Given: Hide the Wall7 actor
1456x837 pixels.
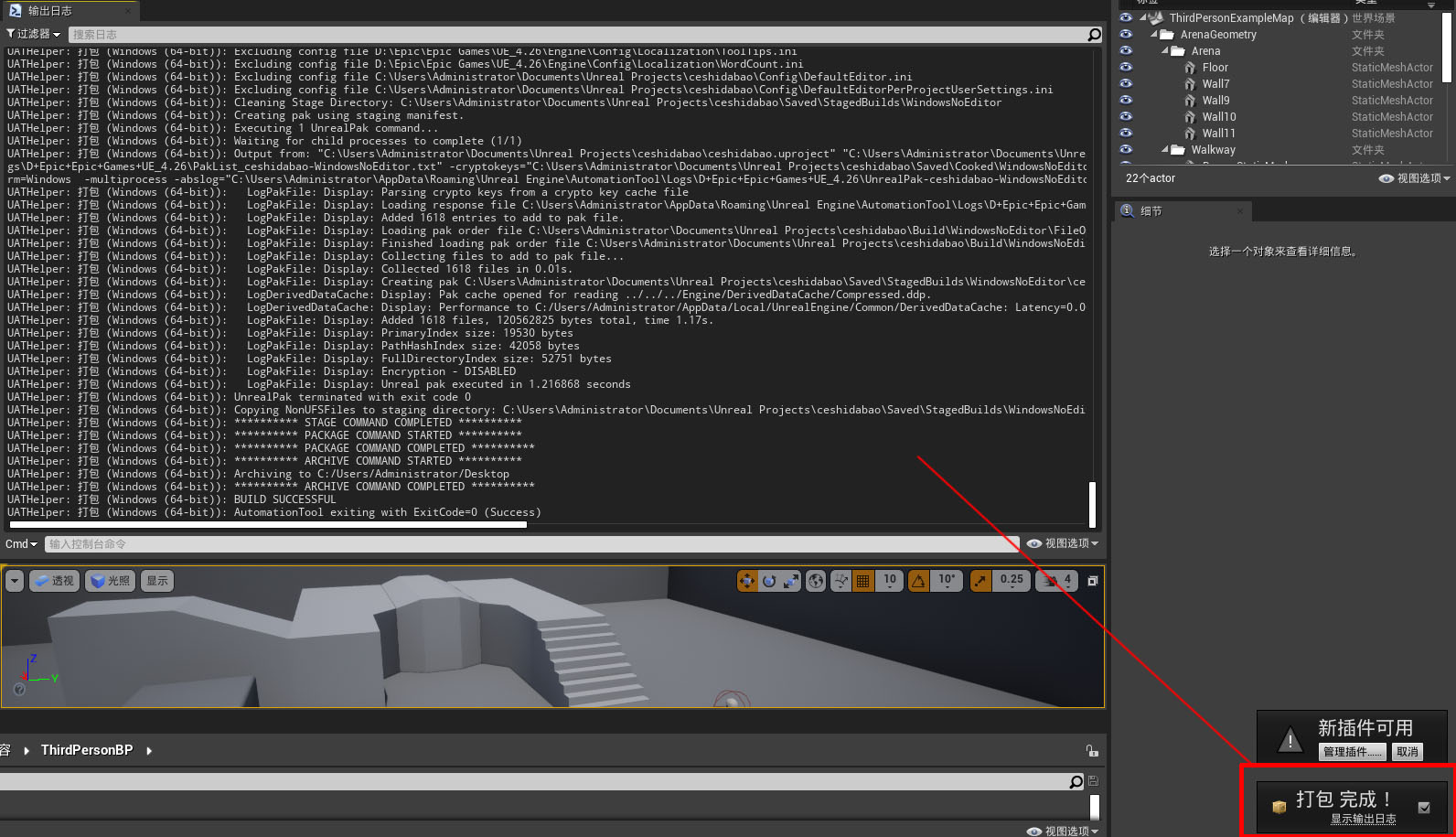Looking at the screenshot, I should 1126,83.
